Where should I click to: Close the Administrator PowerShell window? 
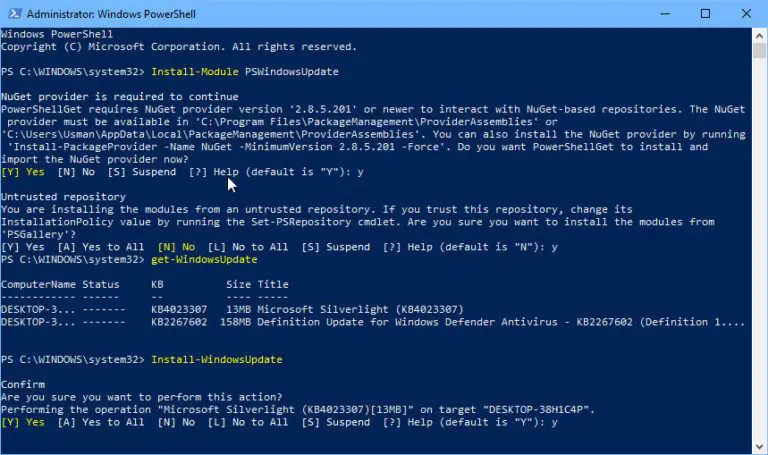pyautogui.click(x=746, y=14)
